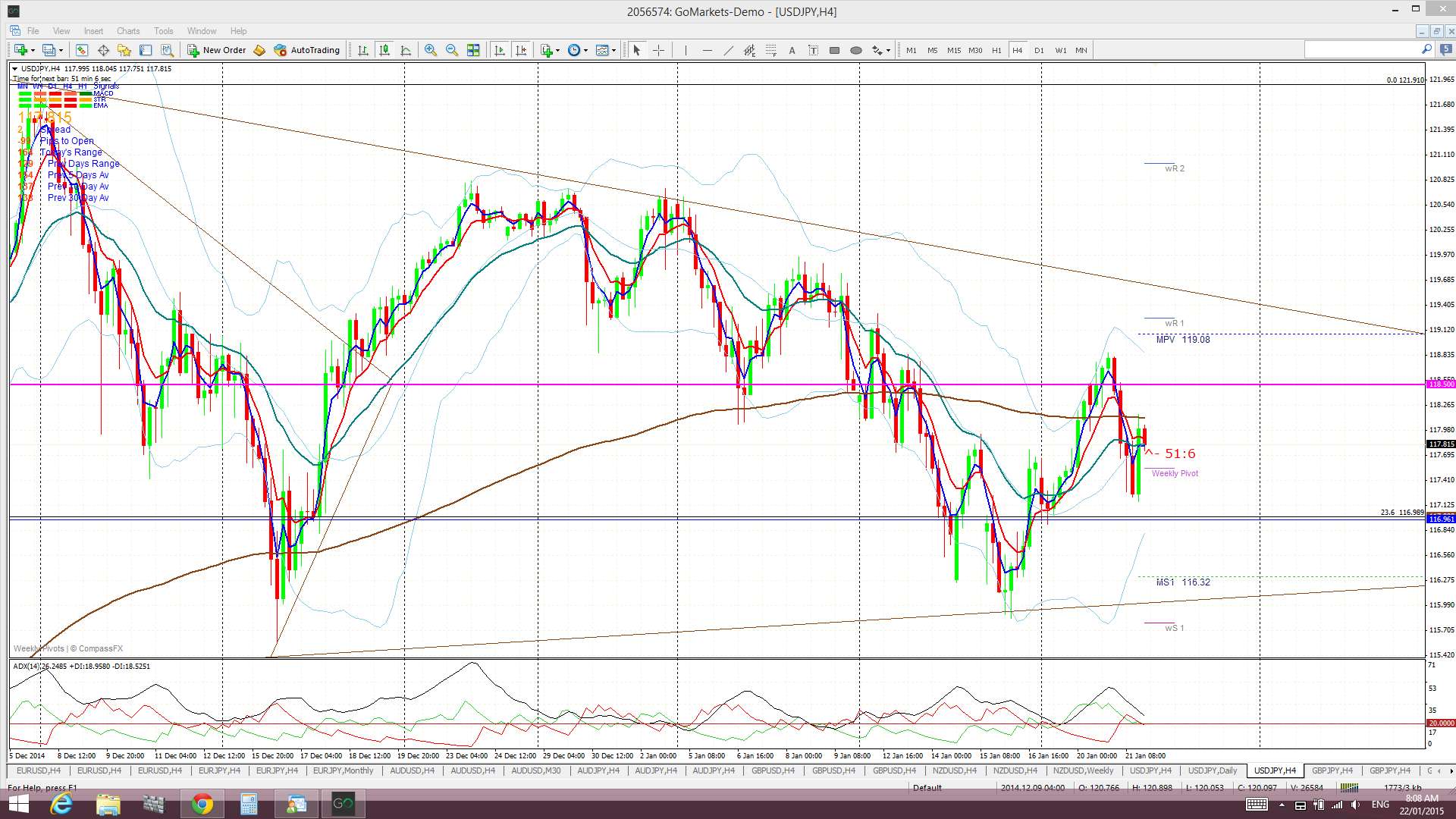This screenshot has height=819, width=1456.
Task: Switch to the GBPJPY,H4 chart tab
Action: (x=1332, y=770)
